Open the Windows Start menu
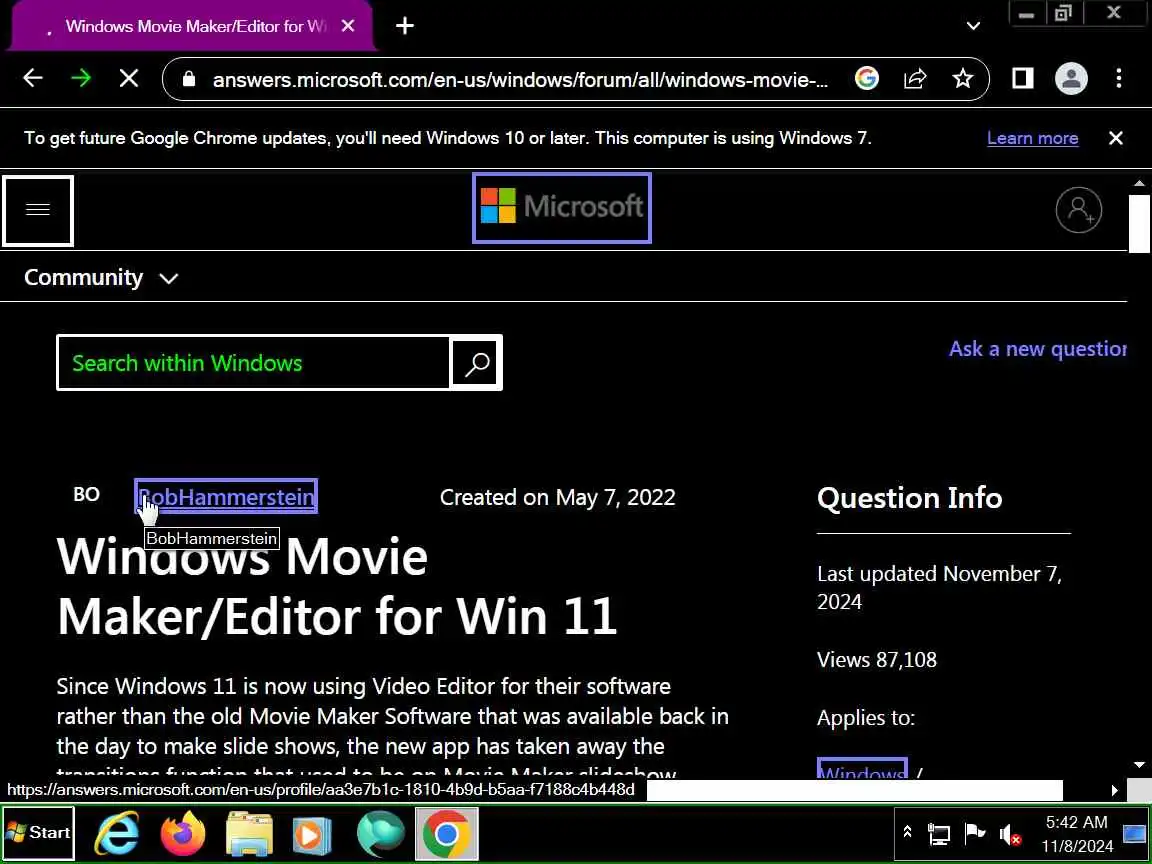This screenshot has width=1152, height=864. click(38, 833)
